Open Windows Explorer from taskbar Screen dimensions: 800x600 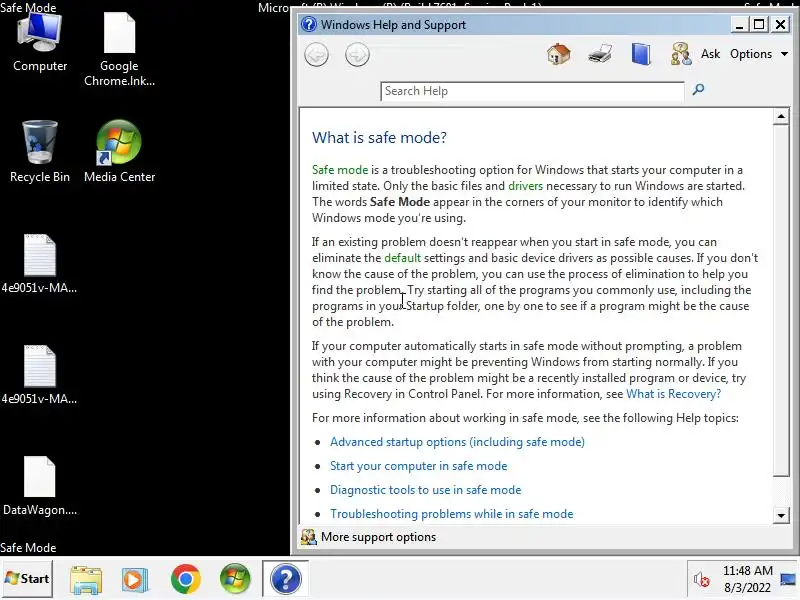click(x=86, y=580)
